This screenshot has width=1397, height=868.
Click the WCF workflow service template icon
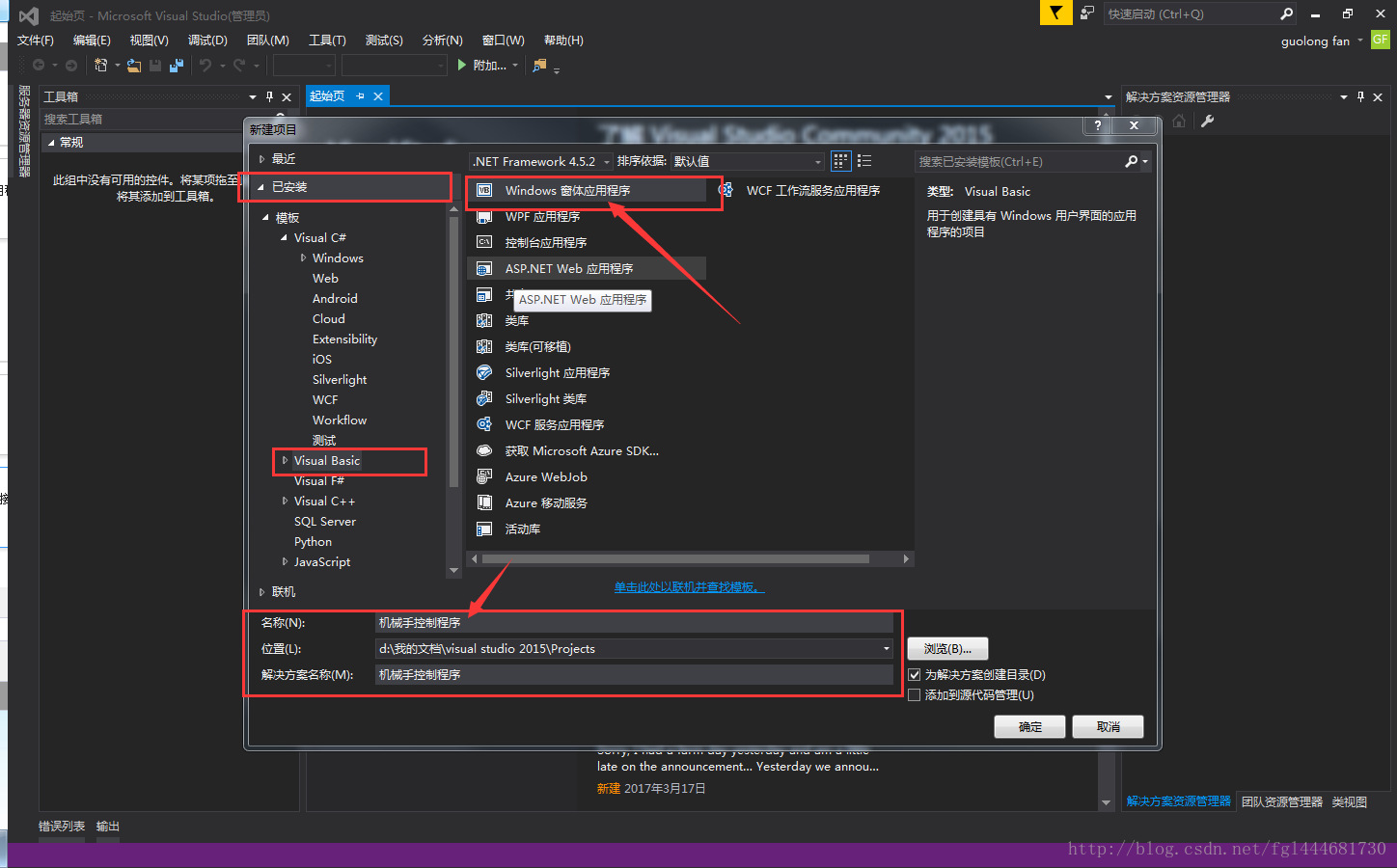coord(726,190)
